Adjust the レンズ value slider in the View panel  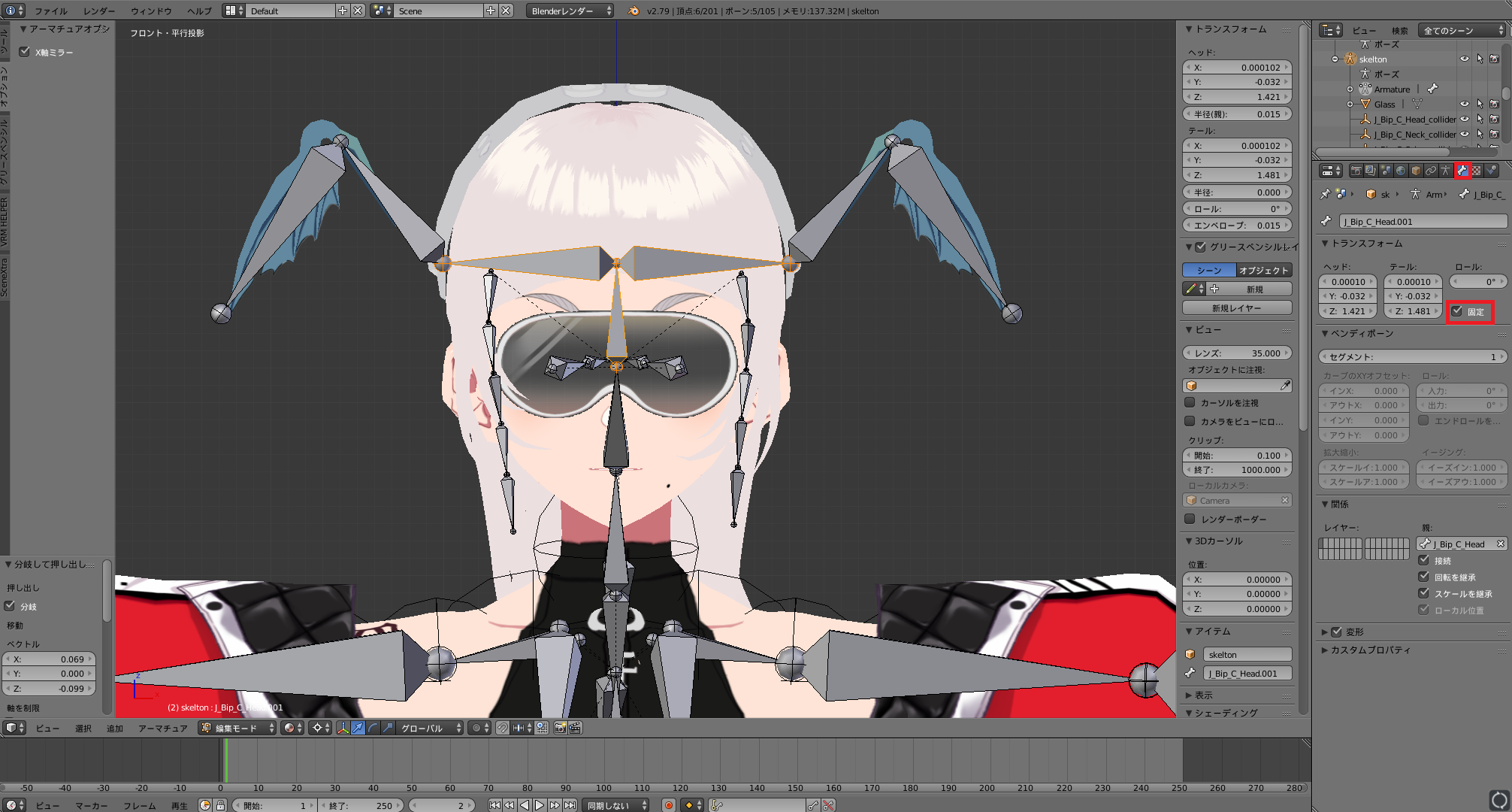click(1236, 353)
